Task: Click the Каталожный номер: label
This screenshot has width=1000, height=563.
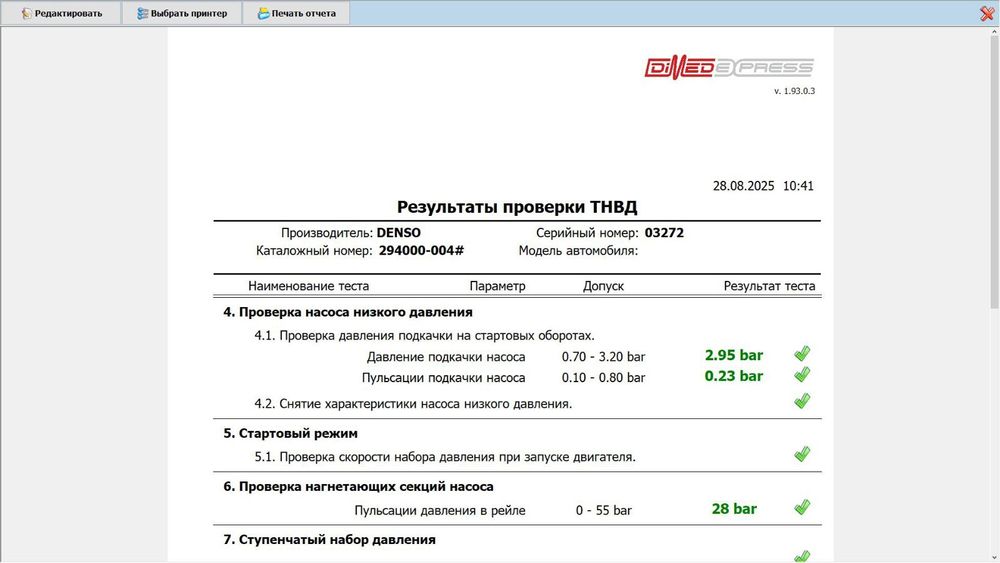Action: pyautogui.click(x=314, y=251)
